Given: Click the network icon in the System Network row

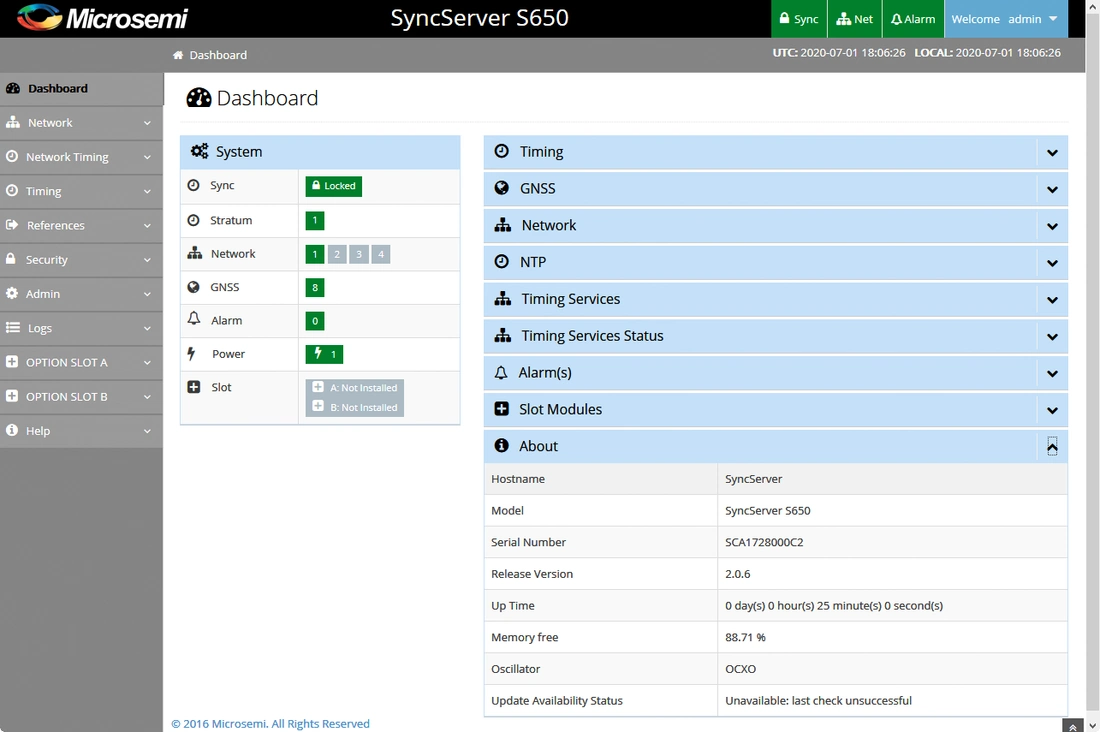Looking at the screenshot, I should pyautogui.click(x=194, y=253).
